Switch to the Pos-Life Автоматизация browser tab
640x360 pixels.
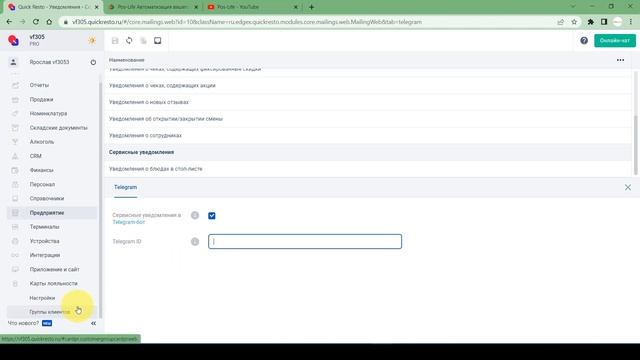tap(152, 7)
